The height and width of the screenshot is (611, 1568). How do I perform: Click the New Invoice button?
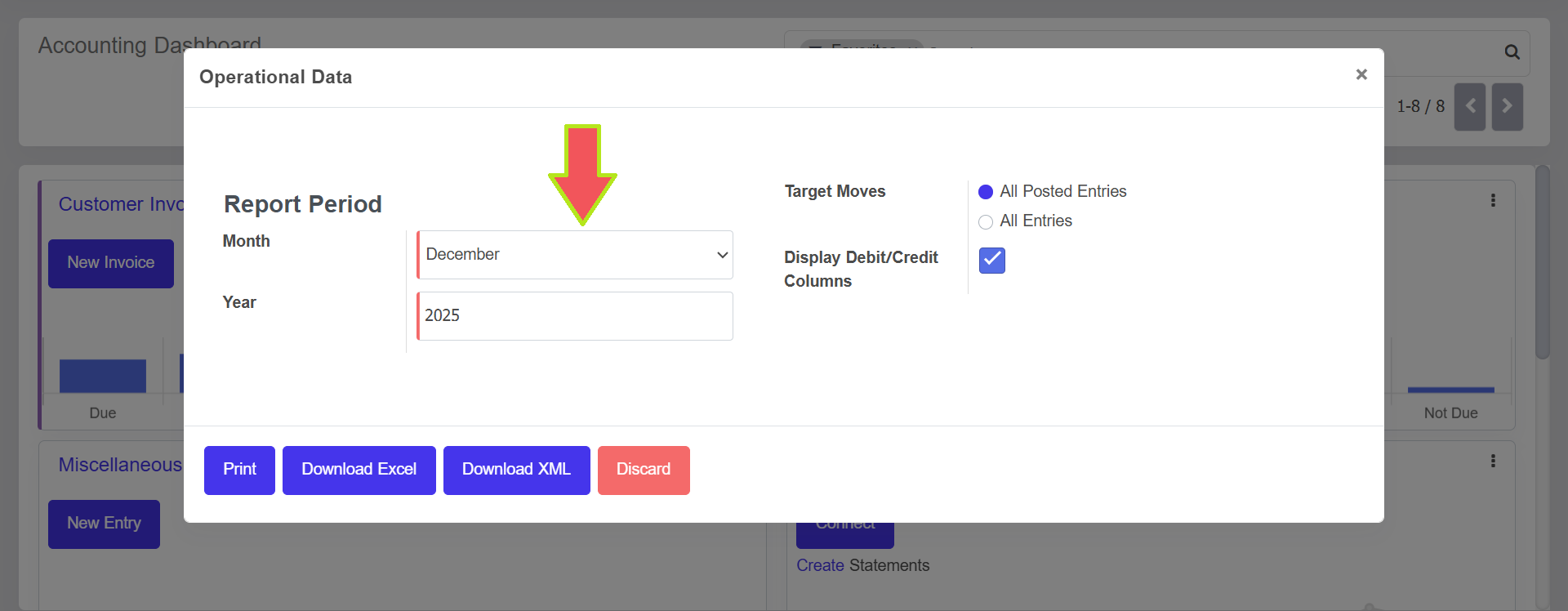[110, 263]
